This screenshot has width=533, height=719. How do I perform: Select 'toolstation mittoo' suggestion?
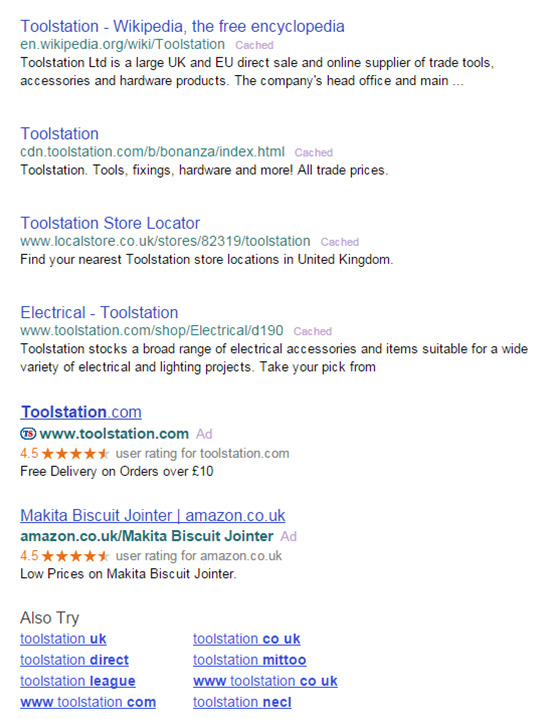tap(250, 660)
